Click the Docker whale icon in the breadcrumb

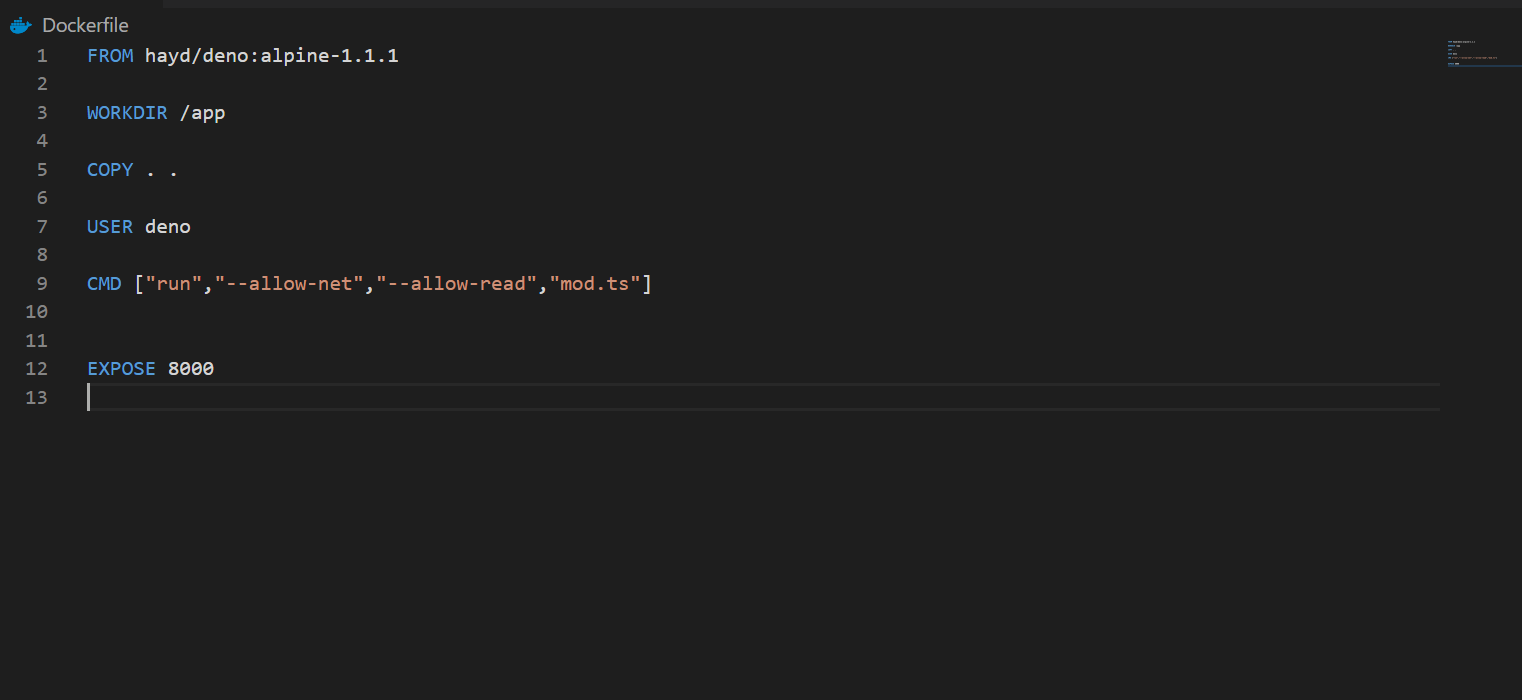pyautogui.click(x=20, y=26)
